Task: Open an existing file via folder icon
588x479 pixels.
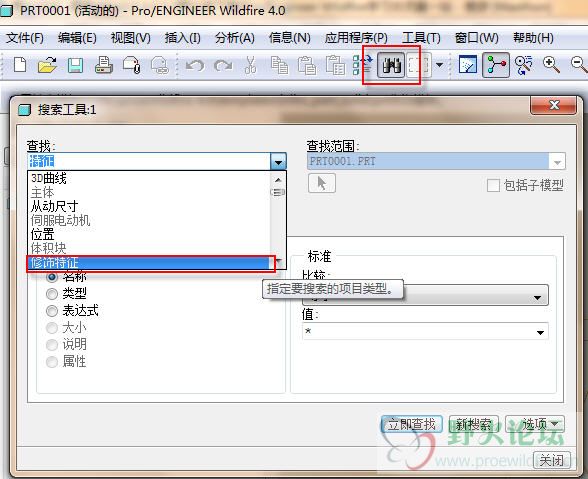Action: (48, 65)
